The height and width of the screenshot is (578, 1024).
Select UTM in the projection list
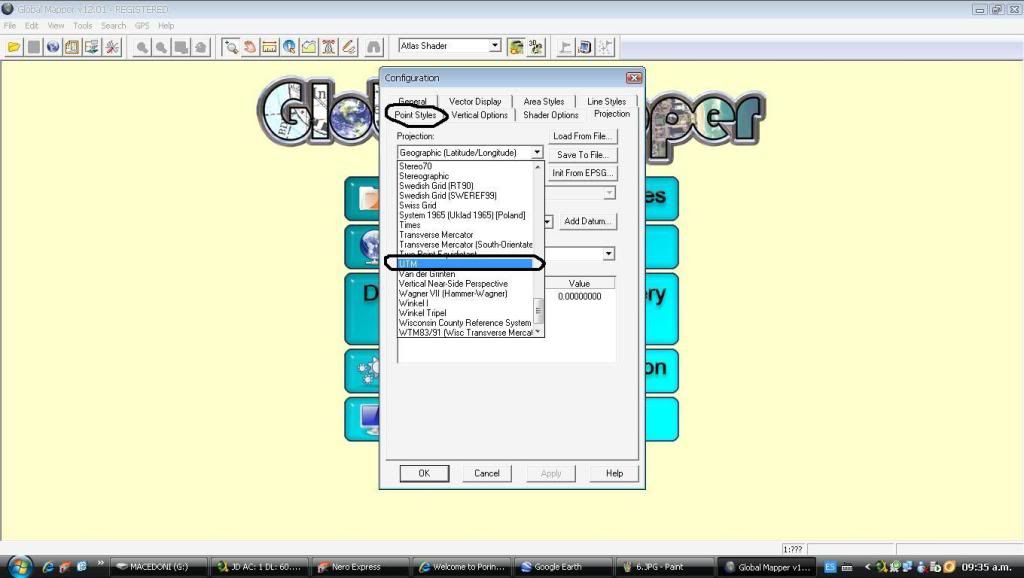(465, 264)
